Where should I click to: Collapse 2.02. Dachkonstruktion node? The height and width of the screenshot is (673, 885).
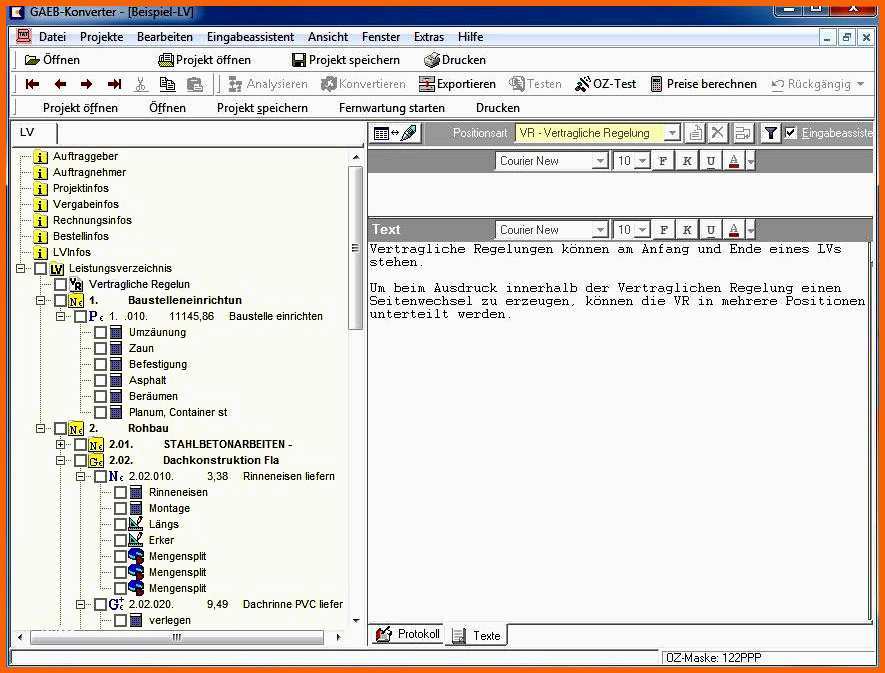(x=60, y=461)
